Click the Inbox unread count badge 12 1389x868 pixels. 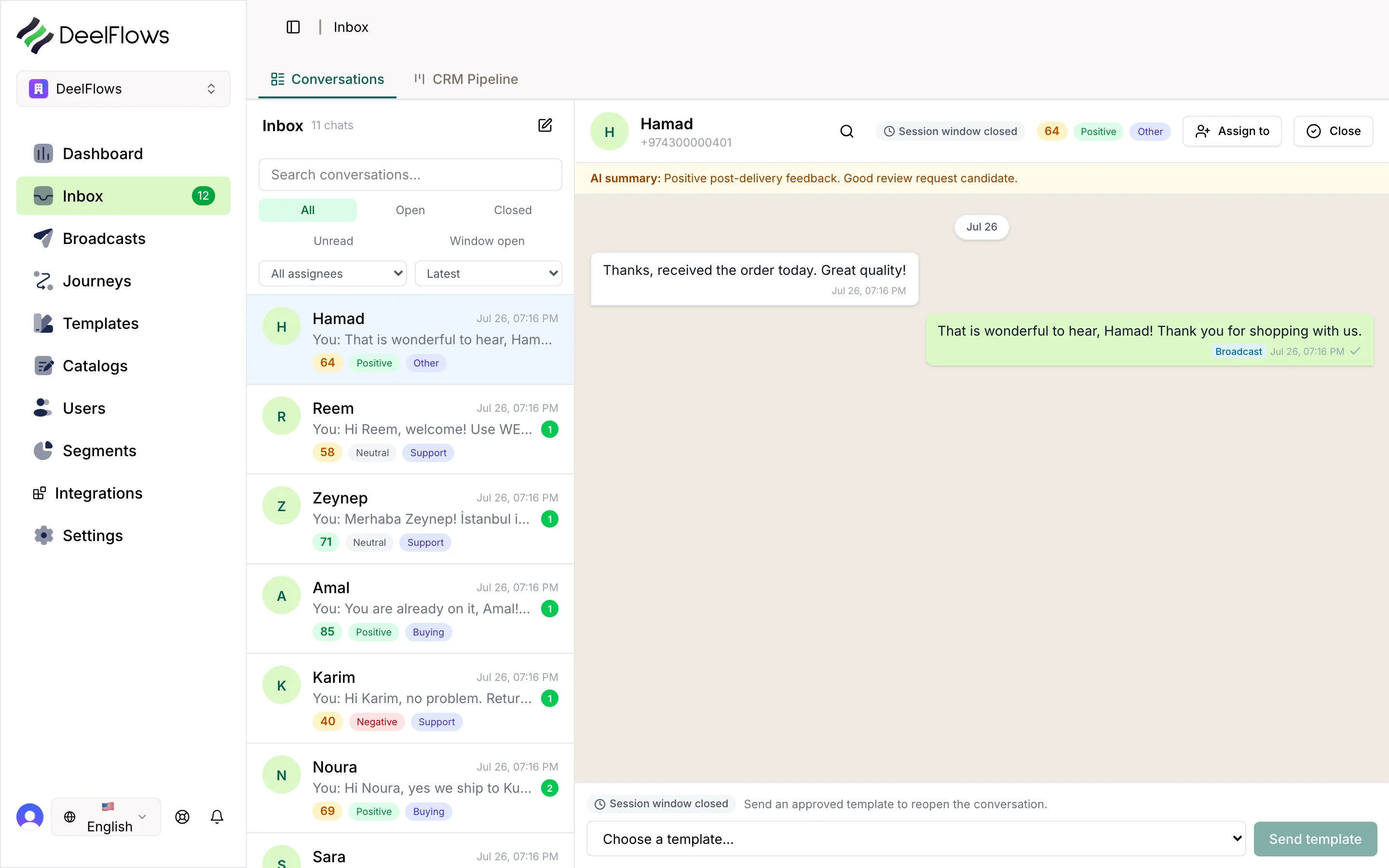[x=203, y=196]
